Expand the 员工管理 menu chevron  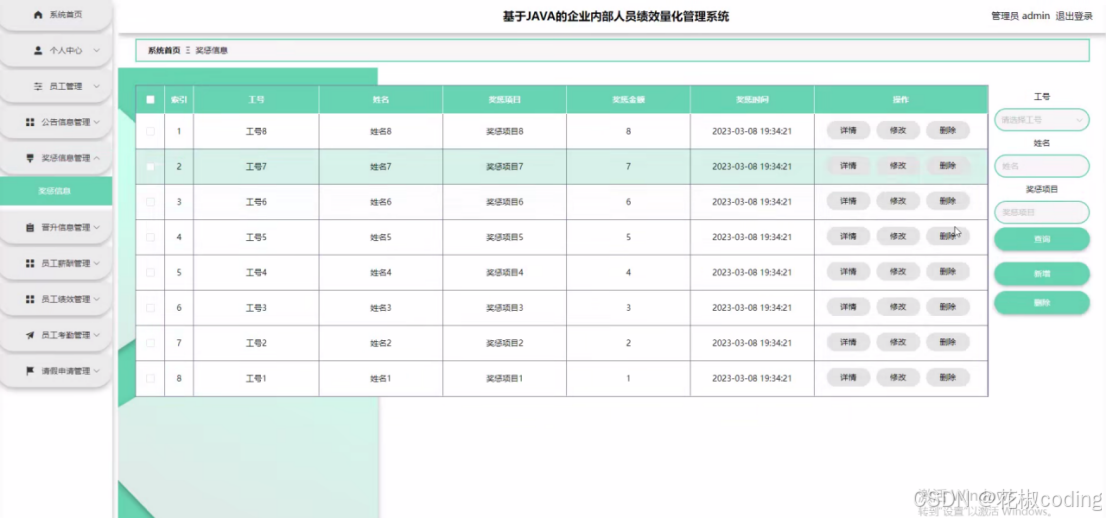click(97, 86)
